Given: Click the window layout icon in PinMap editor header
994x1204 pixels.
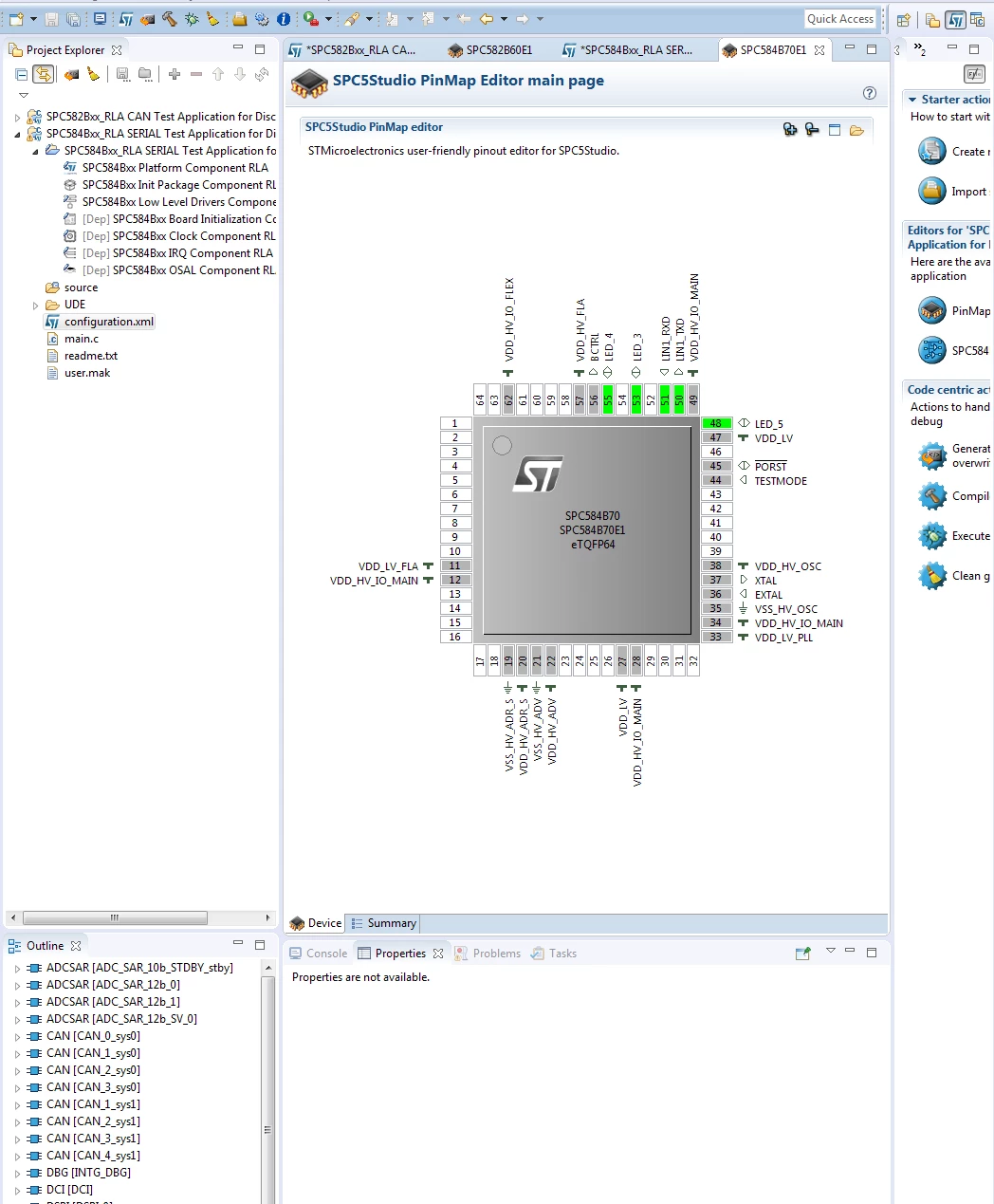Looking at the screenshot, I should tap(835, 130).
